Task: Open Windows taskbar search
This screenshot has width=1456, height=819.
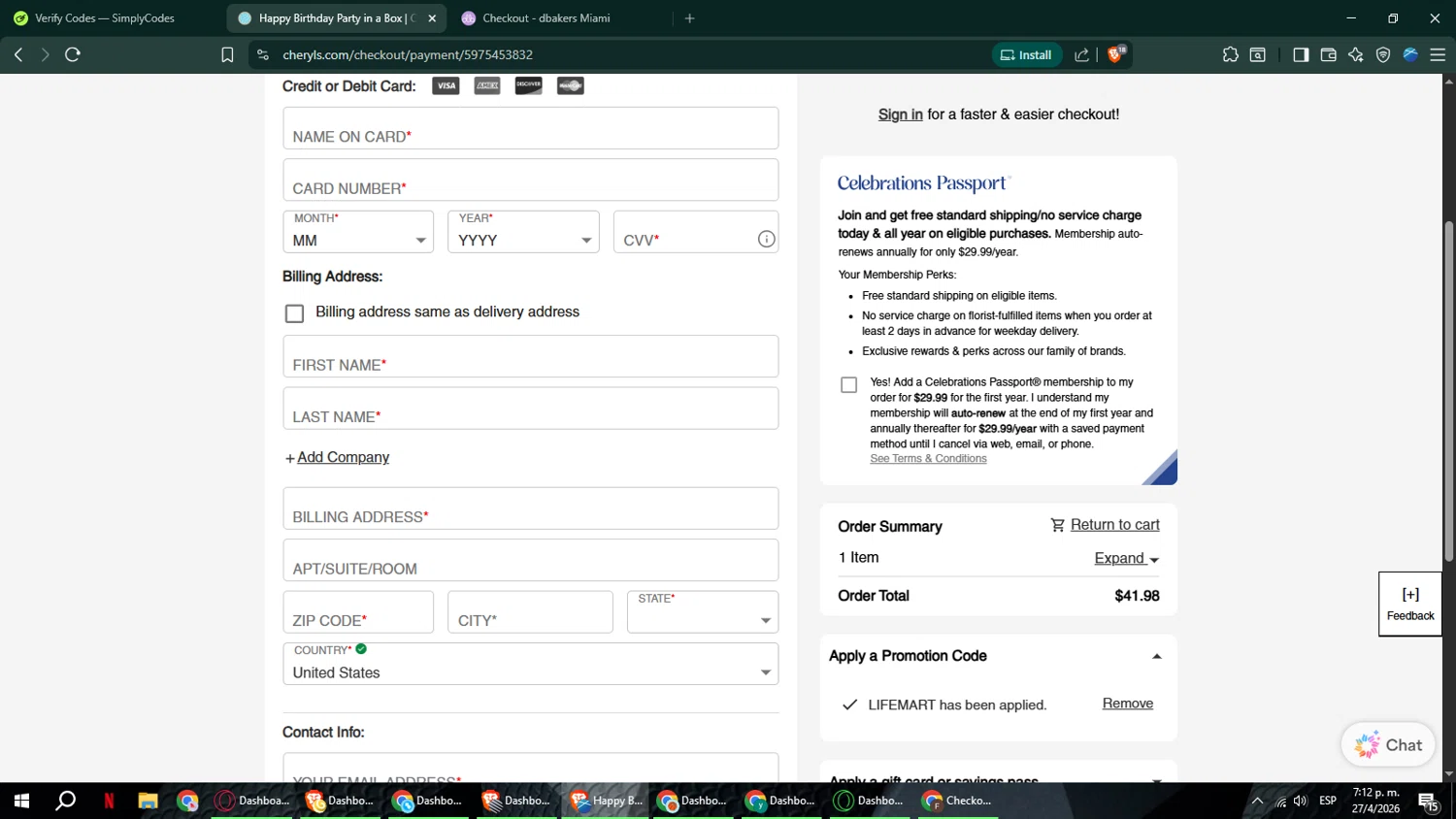Action: [66, 801]
